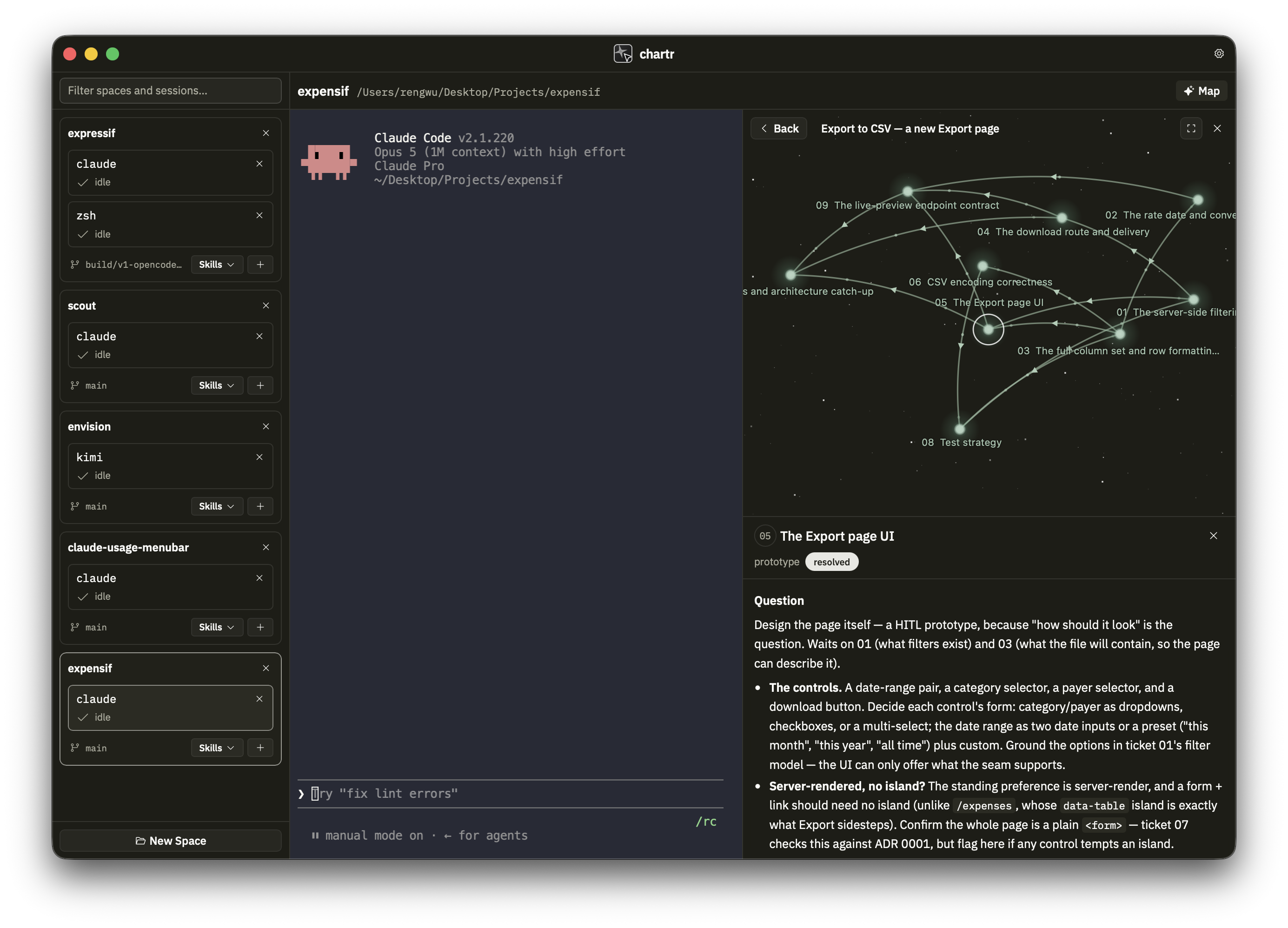Close claude session in scout
1288x928 pixels.
(259, 336)
